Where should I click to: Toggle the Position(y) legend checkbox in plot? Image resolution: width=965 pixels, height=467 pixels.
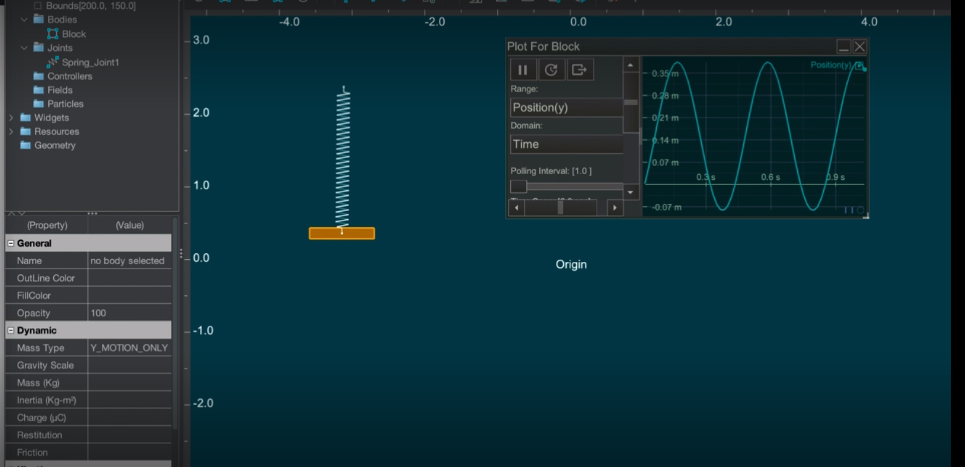860,65
